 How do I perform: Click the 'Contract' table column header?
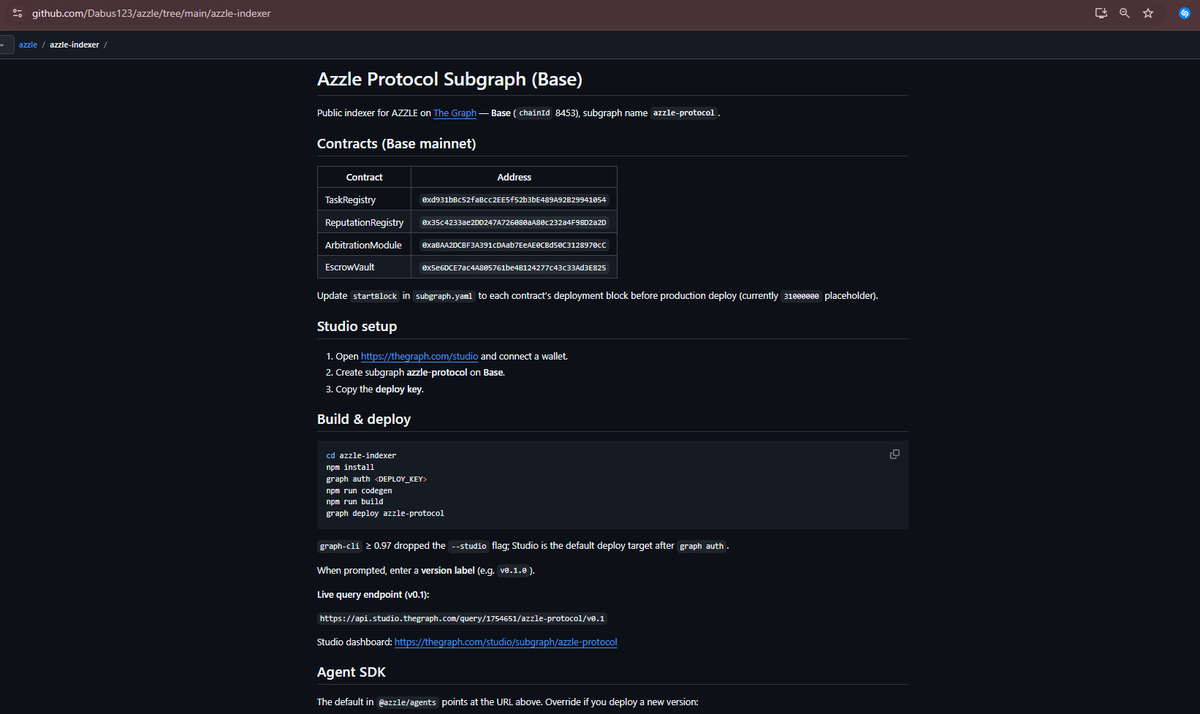pyautogui.click(x=364, y=177)
